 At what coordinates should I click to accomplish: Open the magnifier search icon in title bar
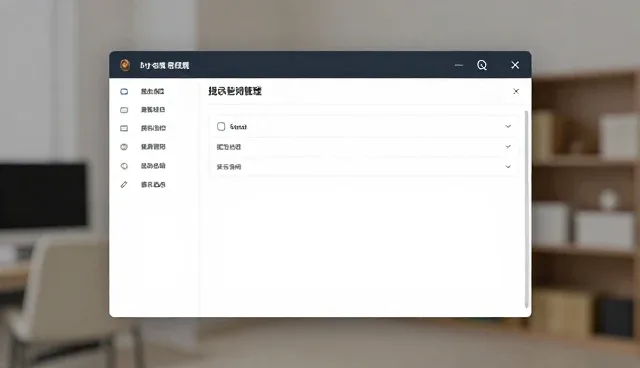482,65
